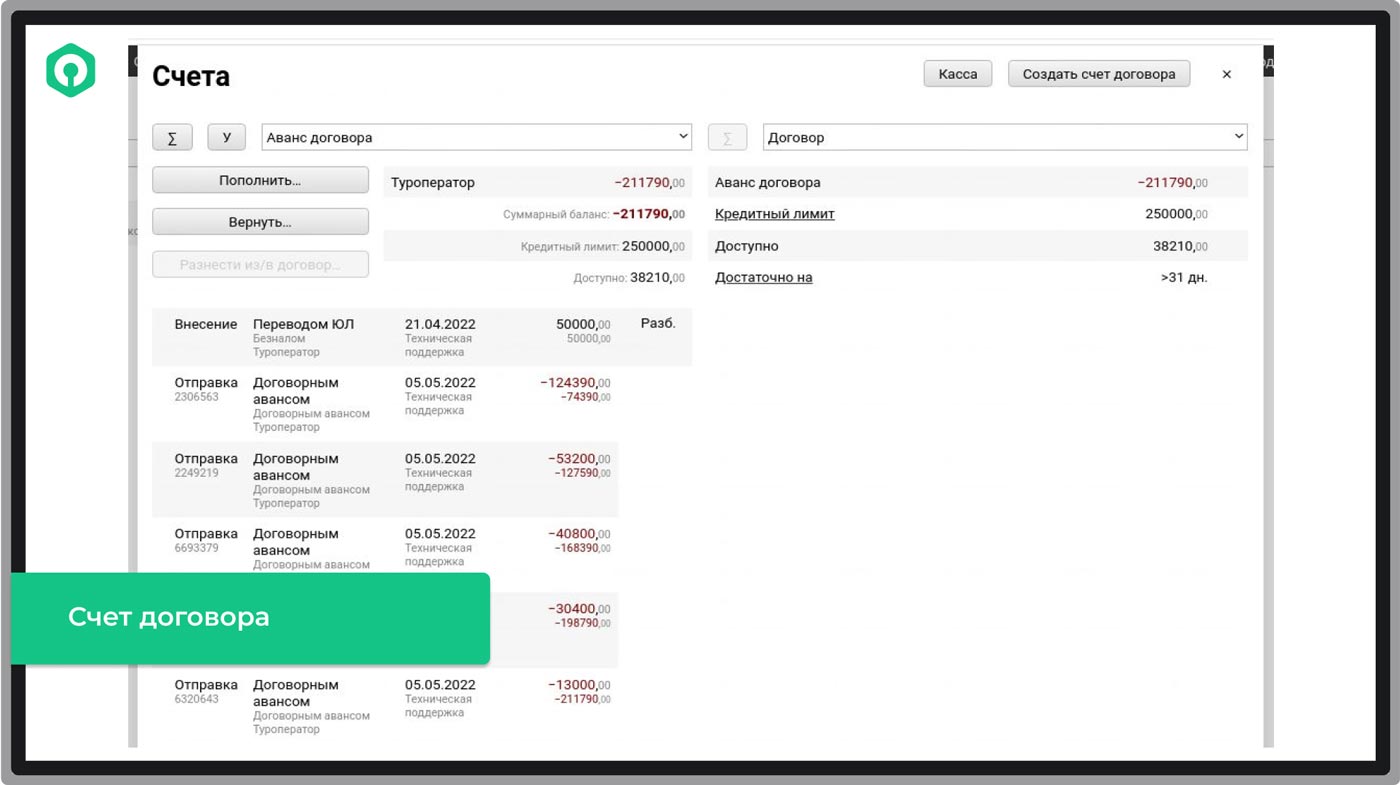Close the Счета dialog with the × button
The height and width of the screenshot is (785, 1400).
(1227, 73)
